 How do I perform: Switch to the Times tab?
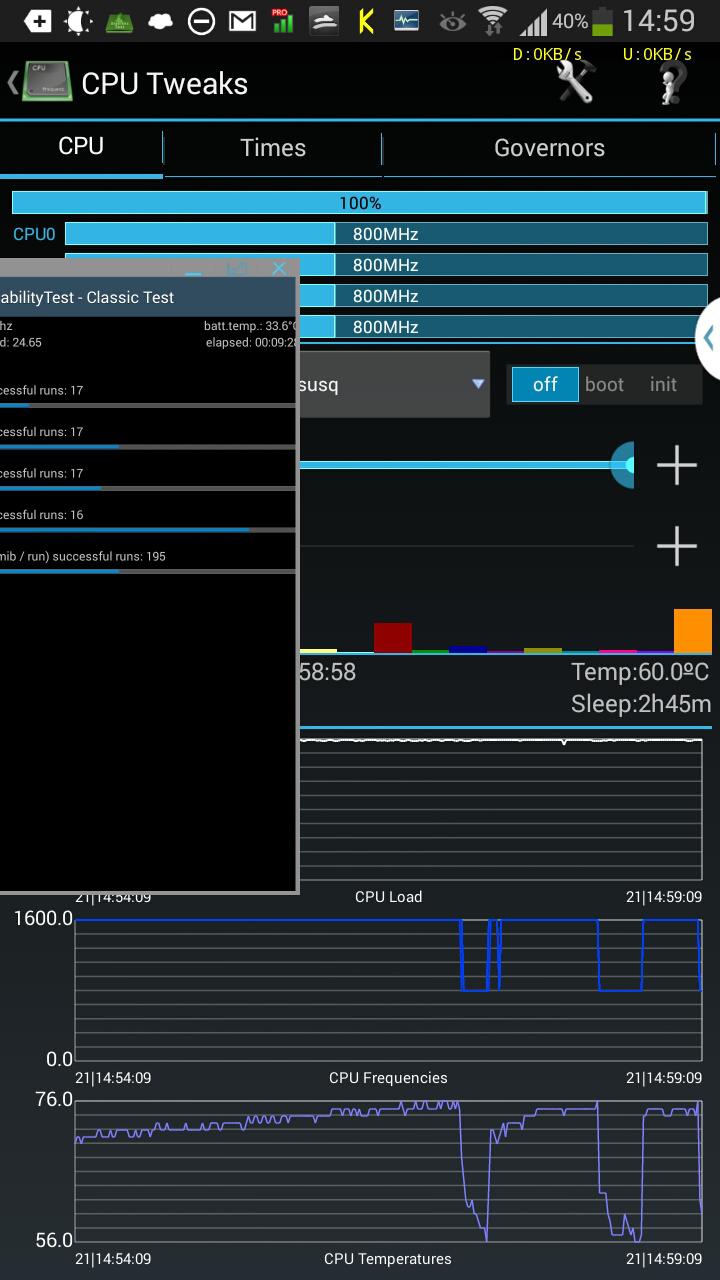273,148
